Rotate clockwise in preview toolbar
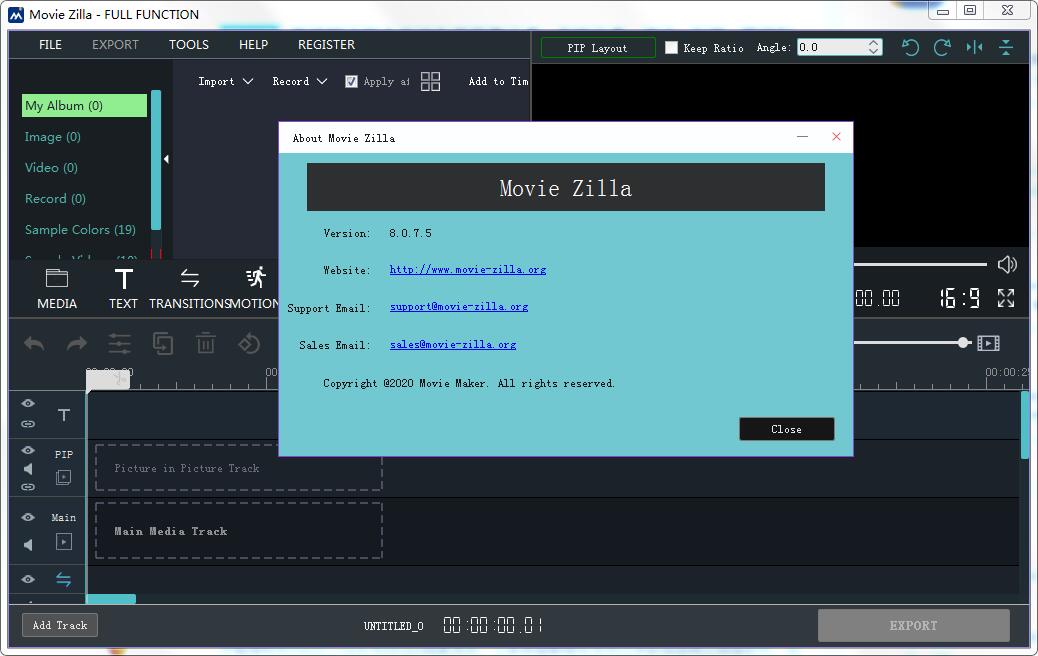 (x=942, y=47)
